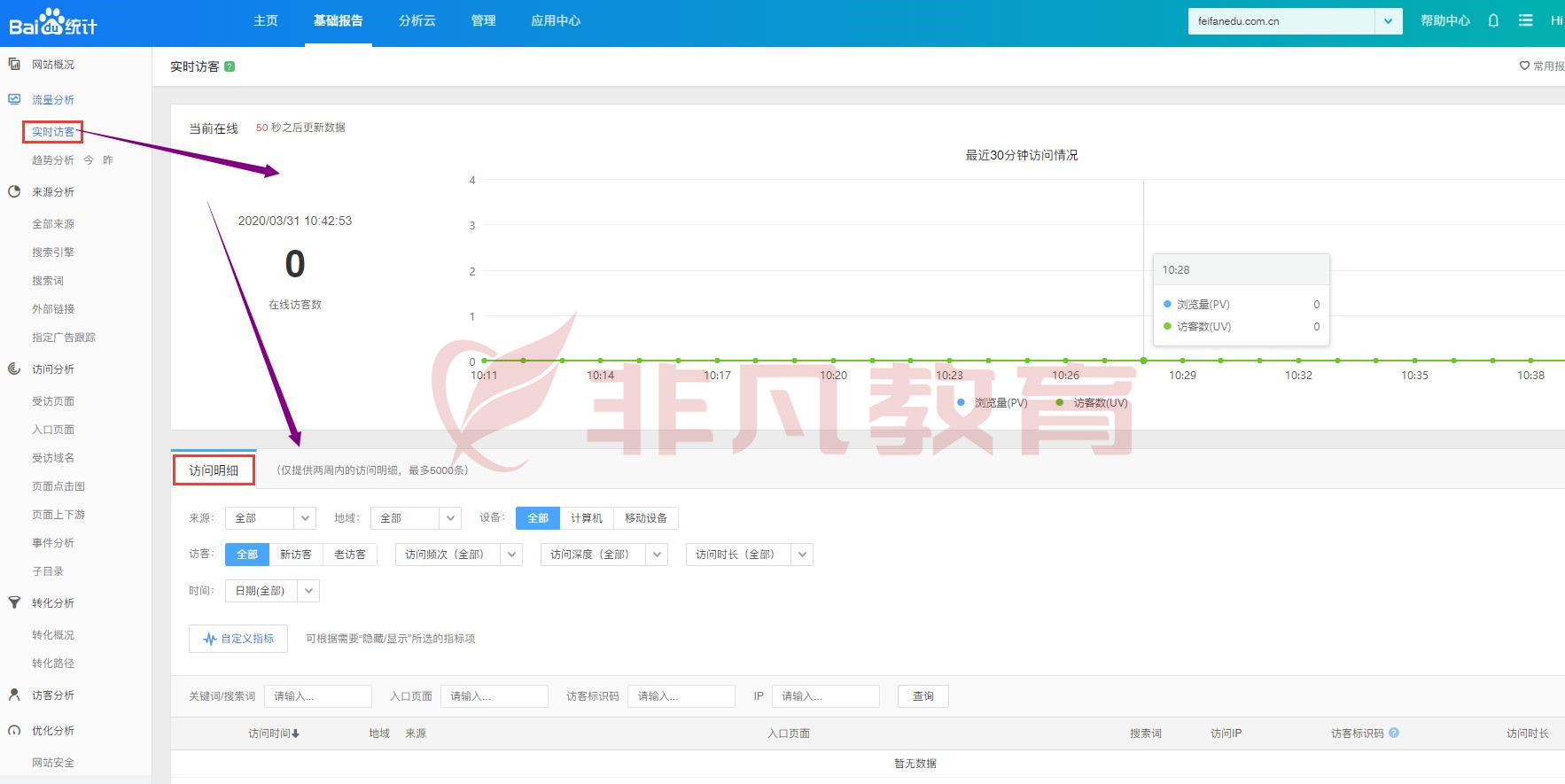Open 指定广告跟踪 in the sidebar
Image resolution: width=1565 pixels, height=784 pixels.
[64, 338]
